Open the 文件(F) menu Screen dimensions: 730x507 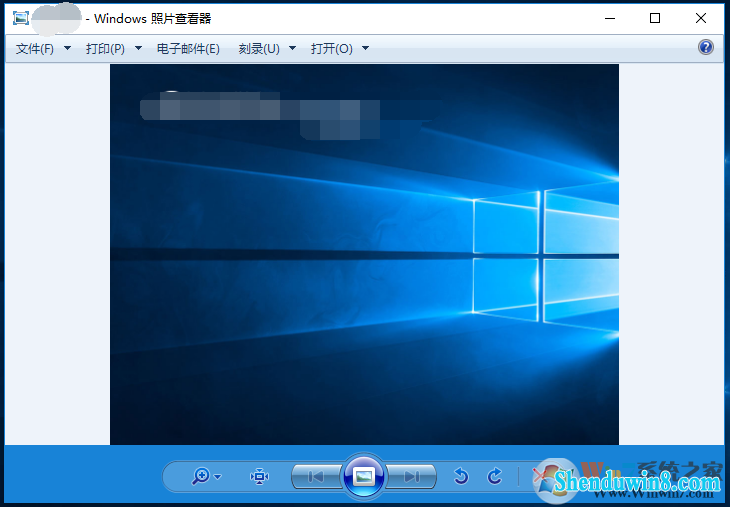[x=35, y=48]
